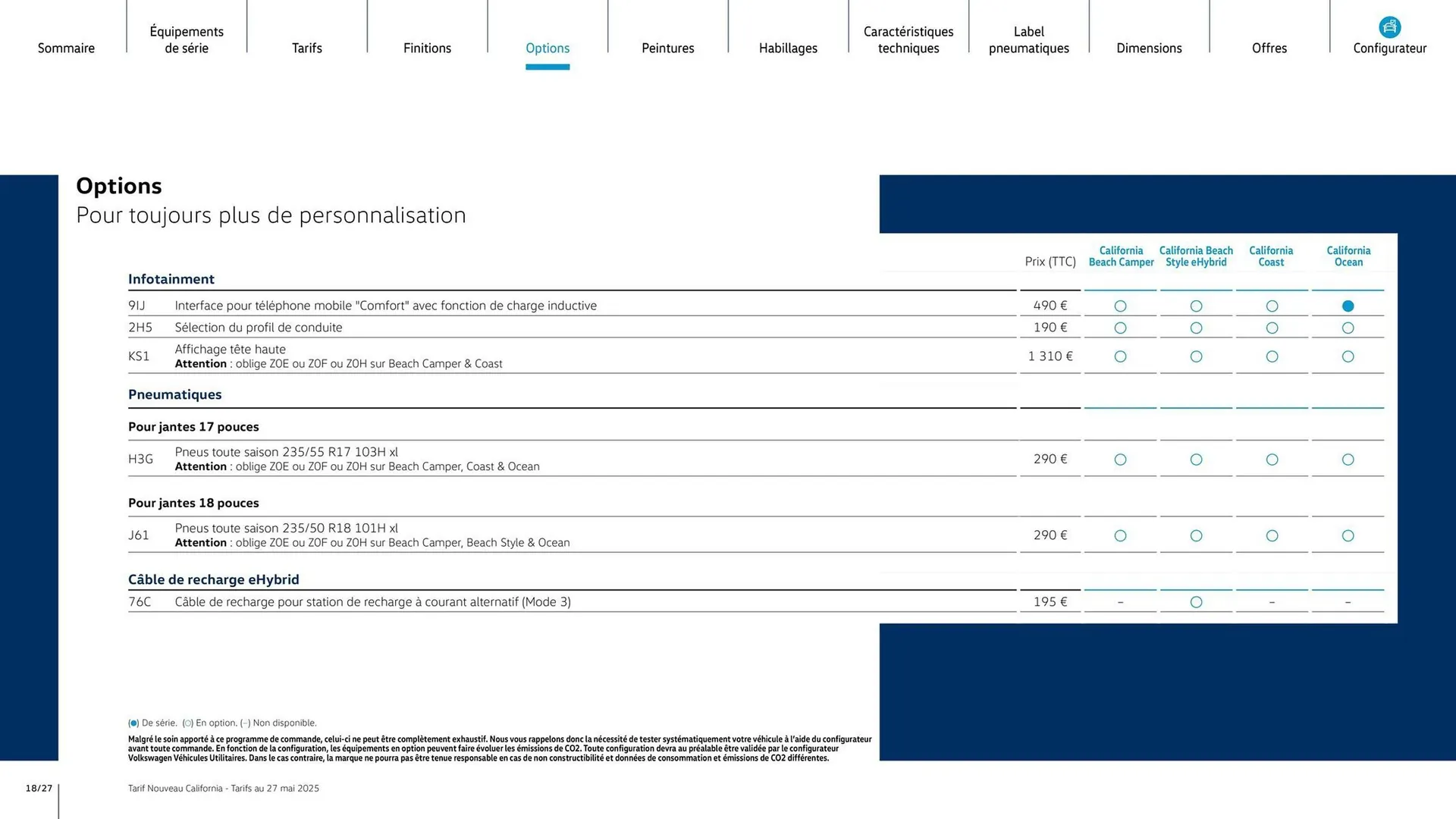
Task: Switch to the Tarifs tab
Action: [x=306, y=48]
